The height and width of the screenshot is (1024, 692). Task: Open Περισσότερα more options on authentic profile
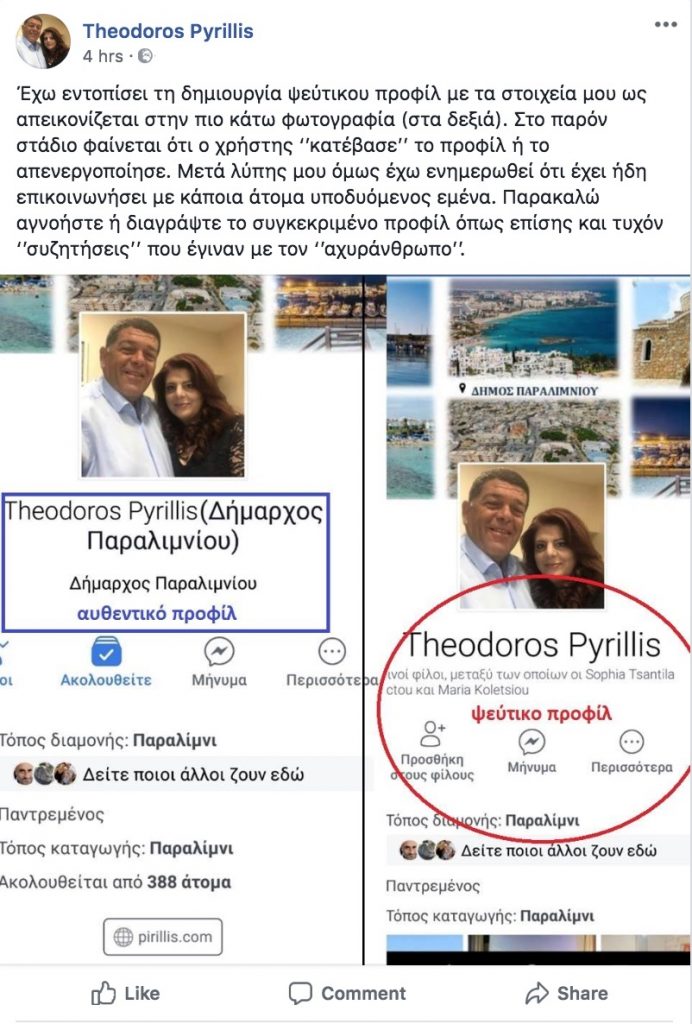point(332,651)
